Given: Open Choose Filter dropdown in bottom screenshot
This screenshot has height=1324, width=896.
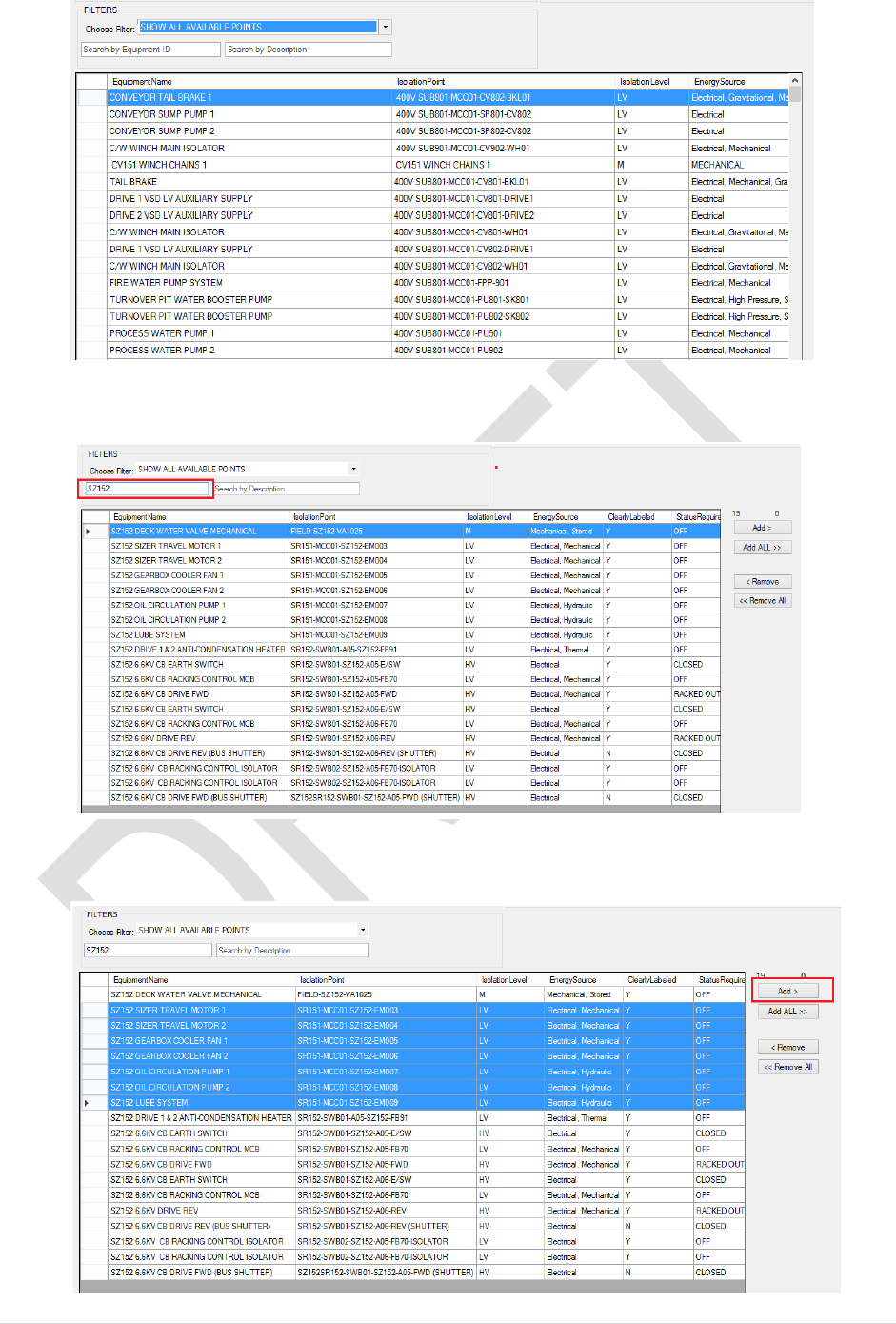Looking at the screenshot, I should [x=363, y=930].
